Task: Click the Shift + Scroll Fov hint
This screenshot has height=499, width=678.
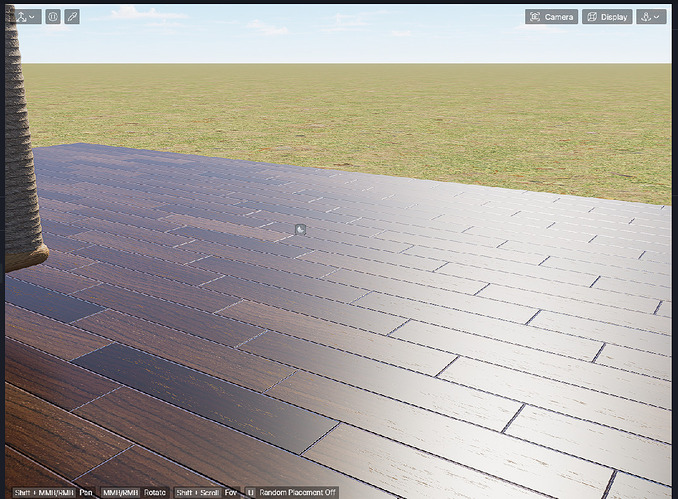Action: (207, 493)
